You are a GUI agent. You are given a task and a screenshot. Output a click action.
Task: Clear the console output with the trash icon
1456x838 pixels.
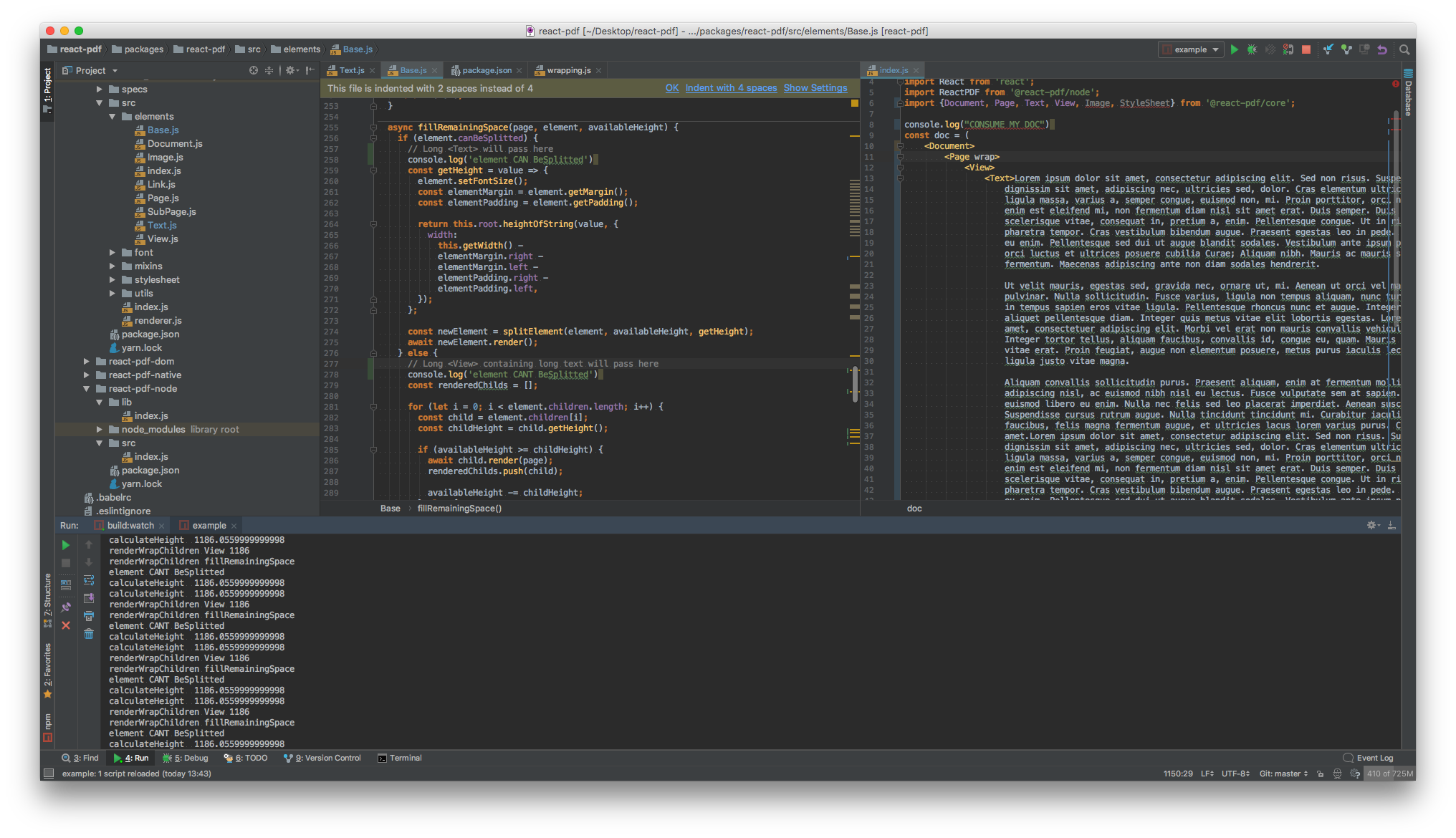click(89, 635)
